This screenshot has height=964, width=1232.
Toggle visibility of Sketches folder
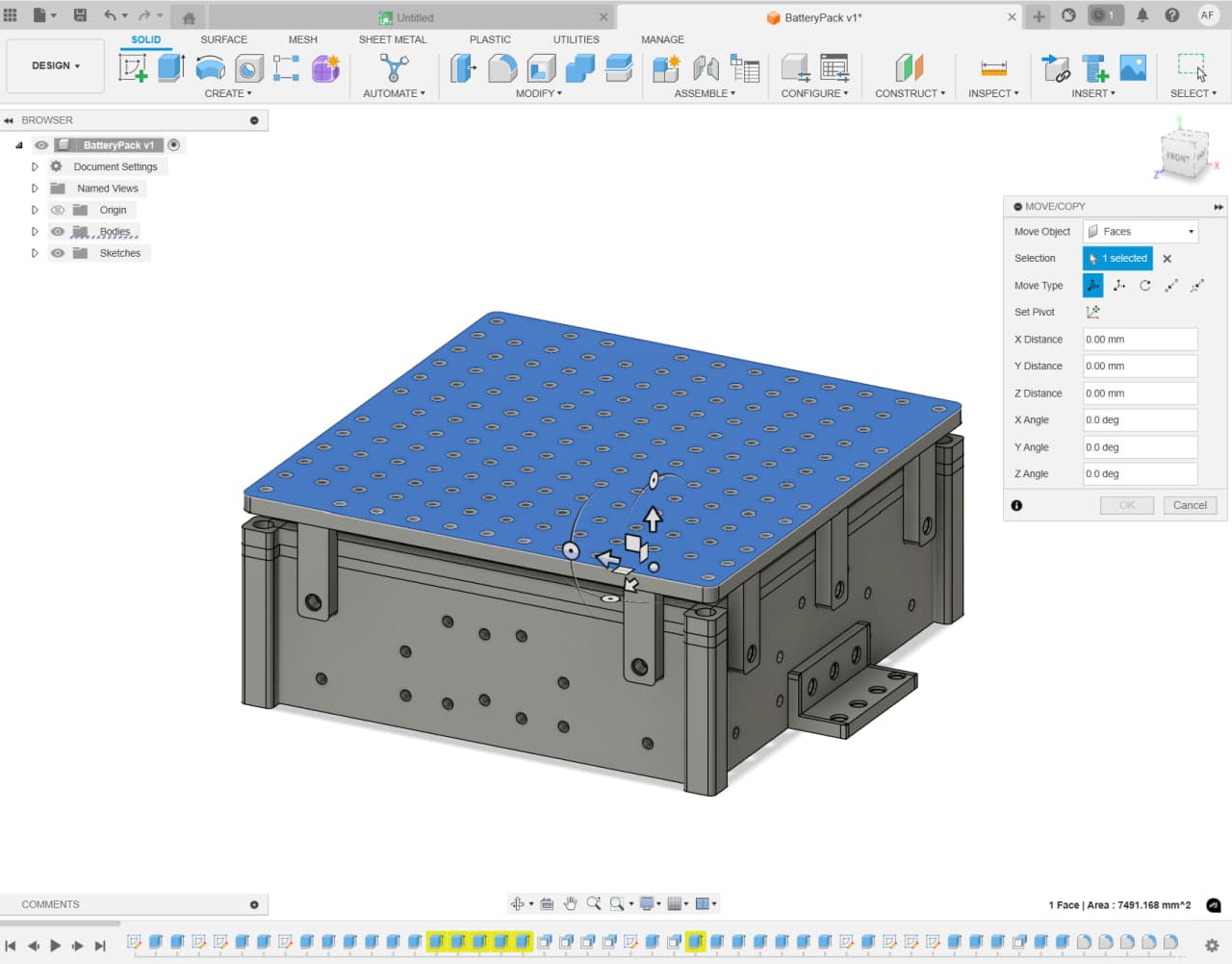[x=58, y=253]
